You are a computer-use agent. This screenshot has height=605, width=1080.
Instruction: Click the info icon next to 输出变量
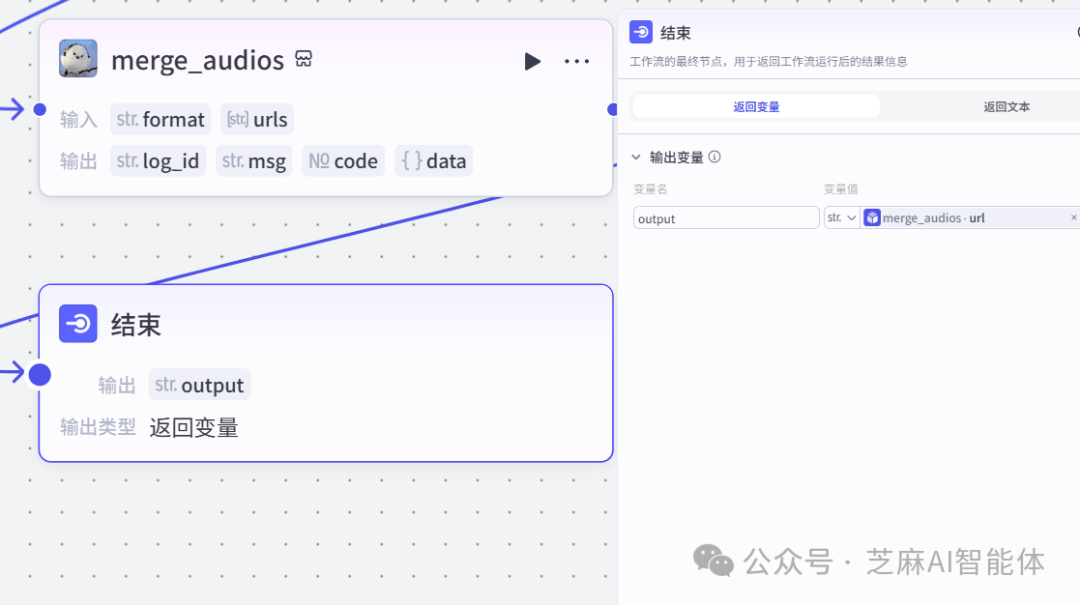[x=714, y=157]
